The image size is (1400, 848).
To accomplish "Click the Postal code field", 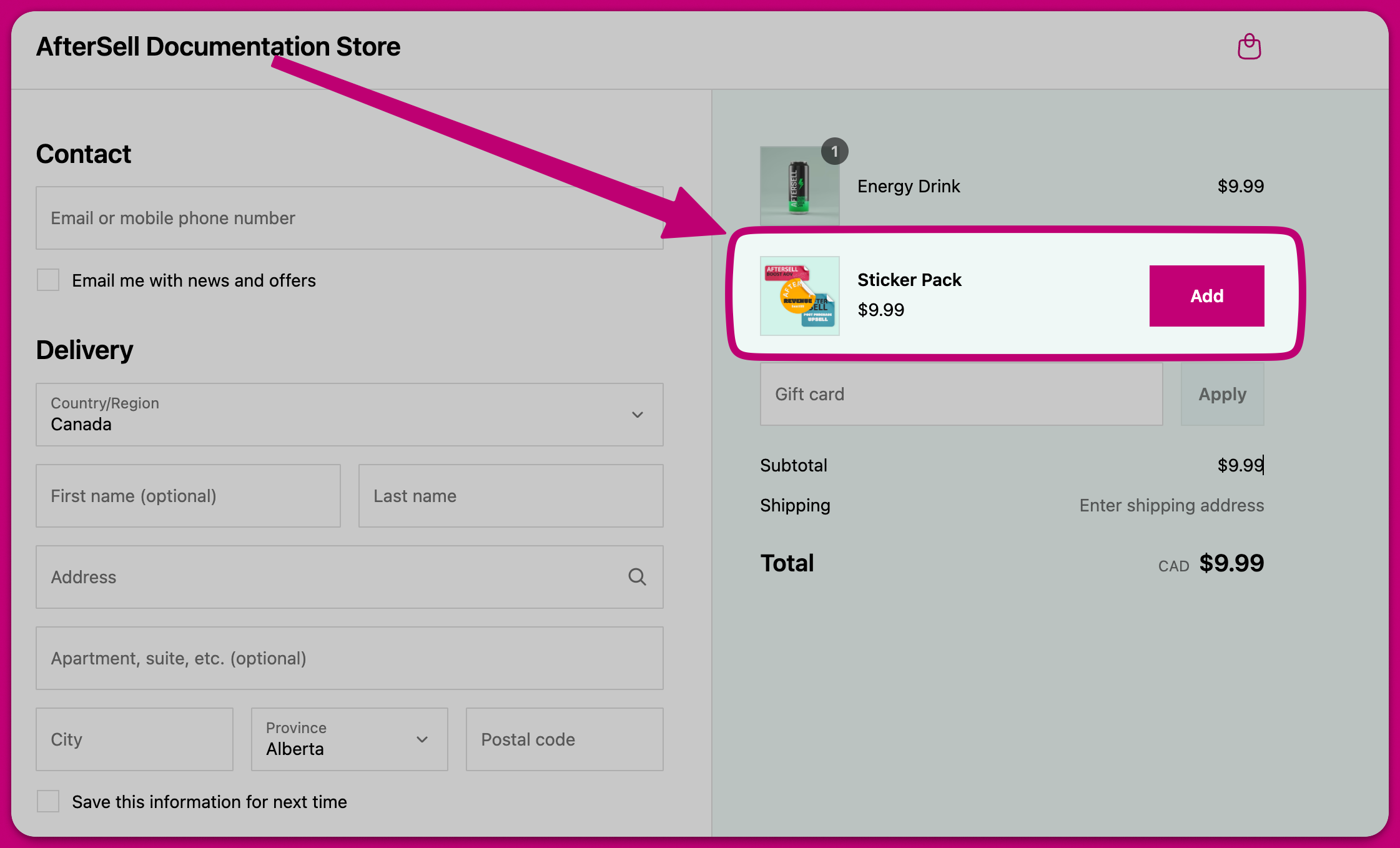I will click(x=564, y=739).
